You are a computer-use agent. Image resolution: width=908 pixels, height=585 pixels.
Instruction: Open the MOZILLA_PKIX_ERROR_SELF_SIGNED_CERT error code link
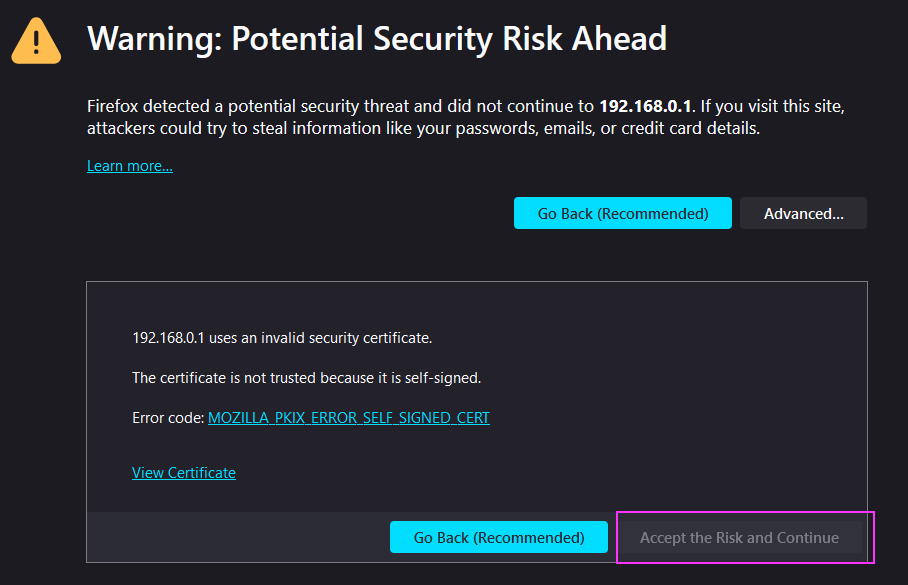click(349, 418)
